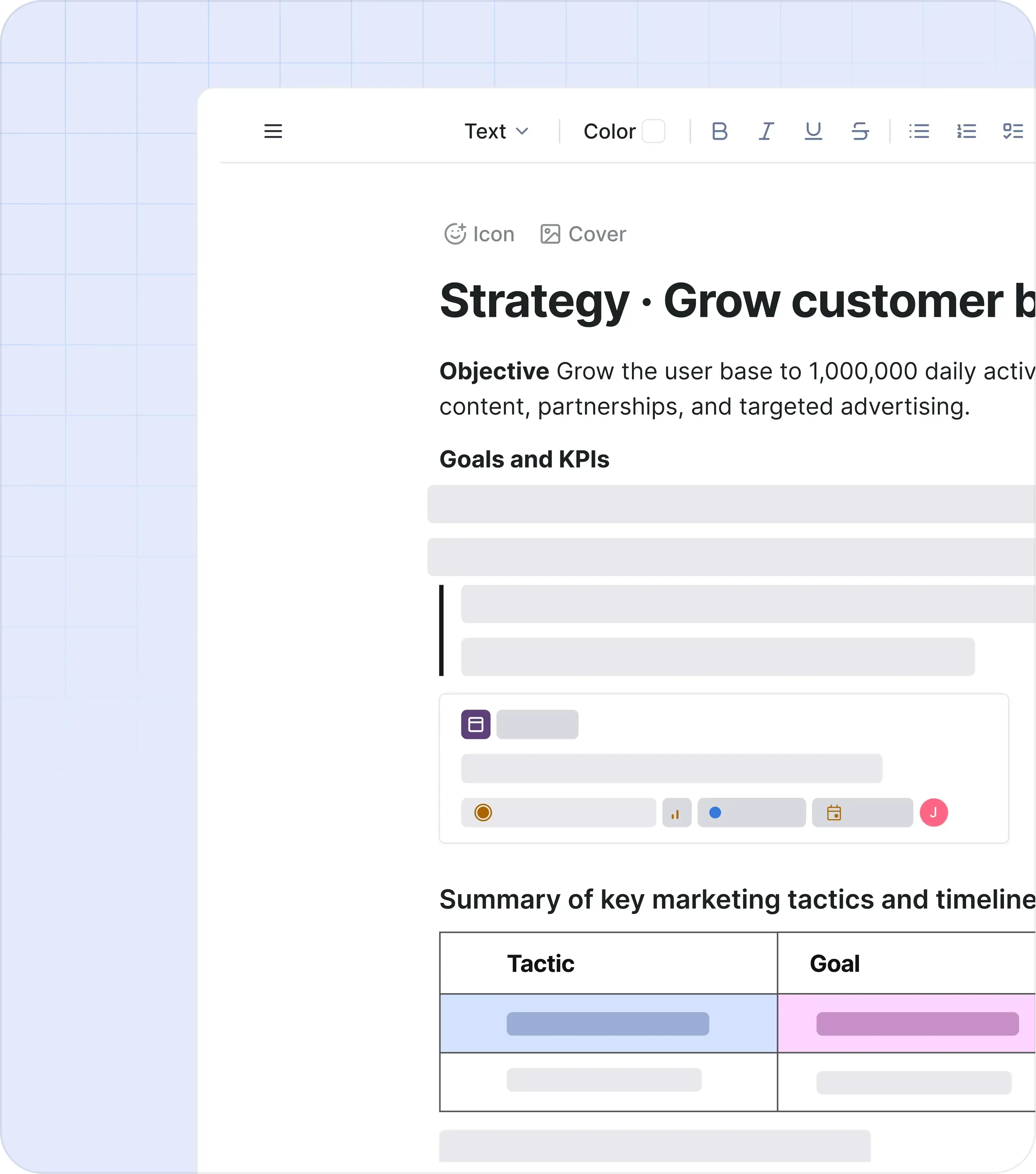Underline the selected text

tap(813, 132)
